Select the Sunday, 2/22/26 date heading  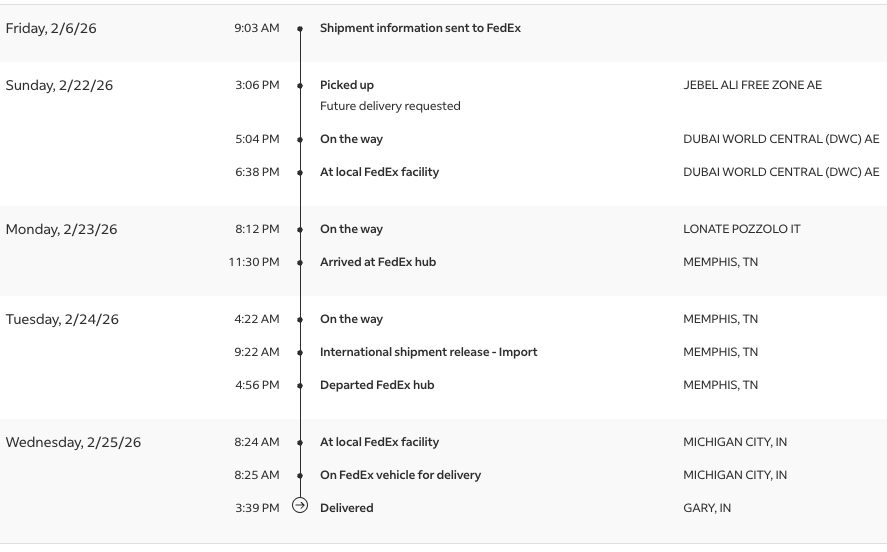pos(59,85)
